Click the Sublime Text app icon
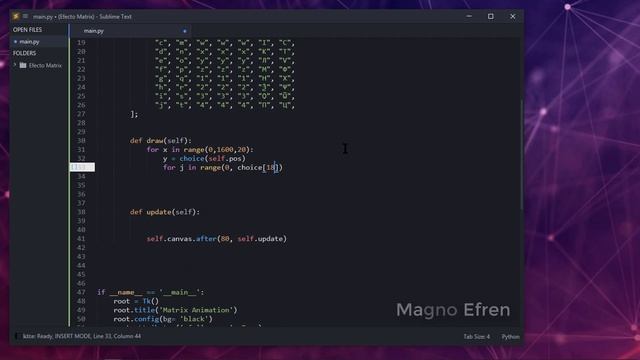 click(x=16, y=16)
